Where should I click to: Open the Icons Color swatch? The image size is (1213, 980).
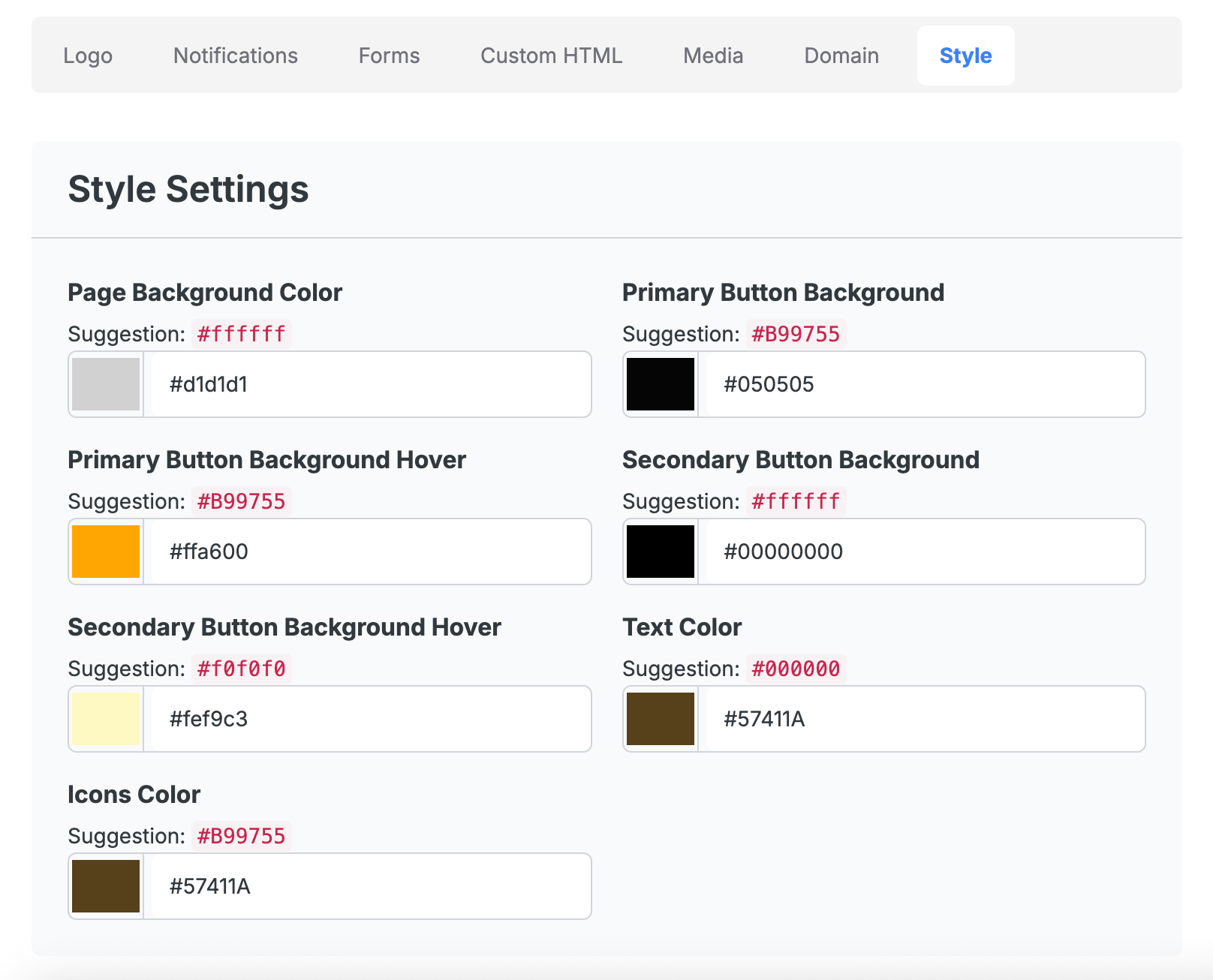click(106, 886)
